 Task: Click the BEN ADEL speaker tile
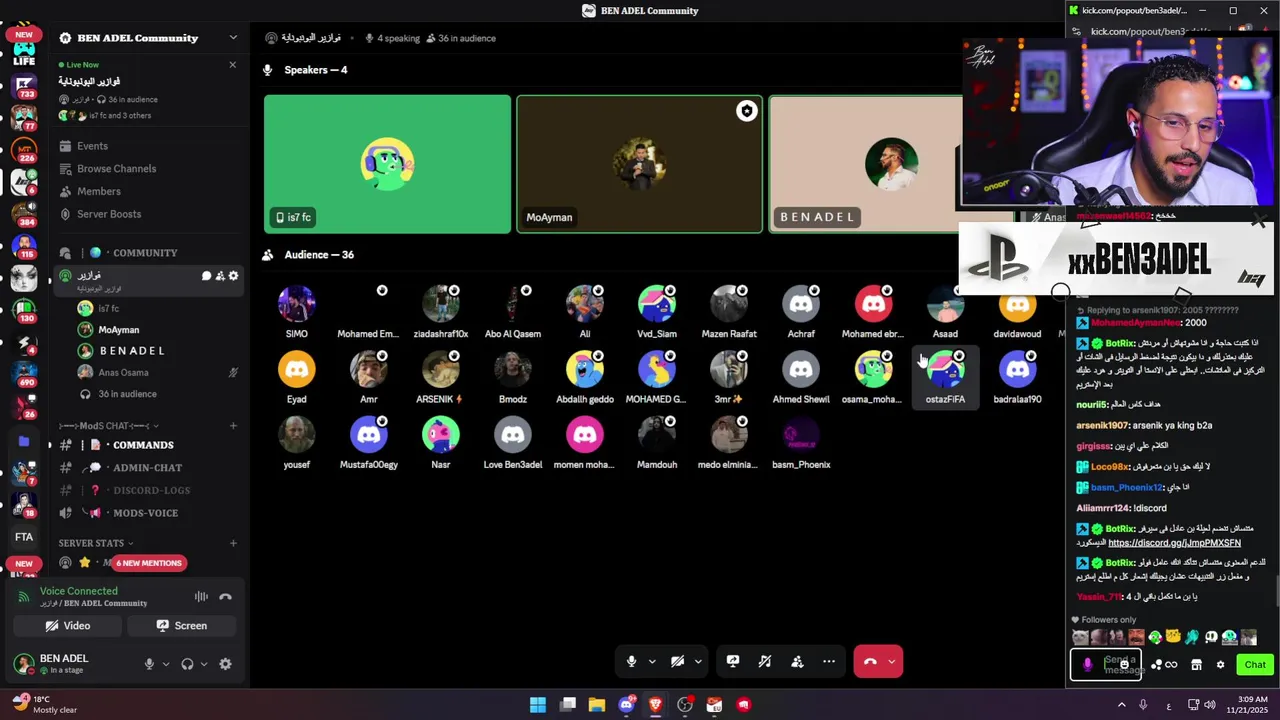866,164
